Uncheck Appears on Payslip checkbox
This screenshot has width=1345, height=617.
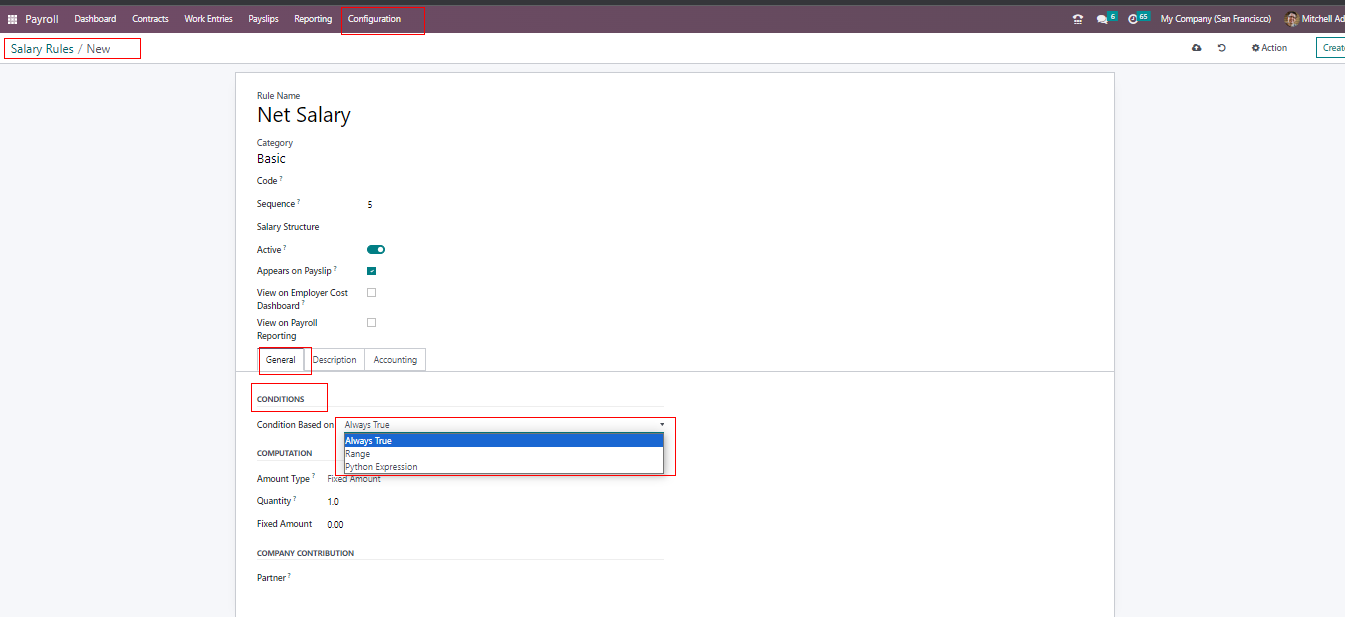point(372,271)
